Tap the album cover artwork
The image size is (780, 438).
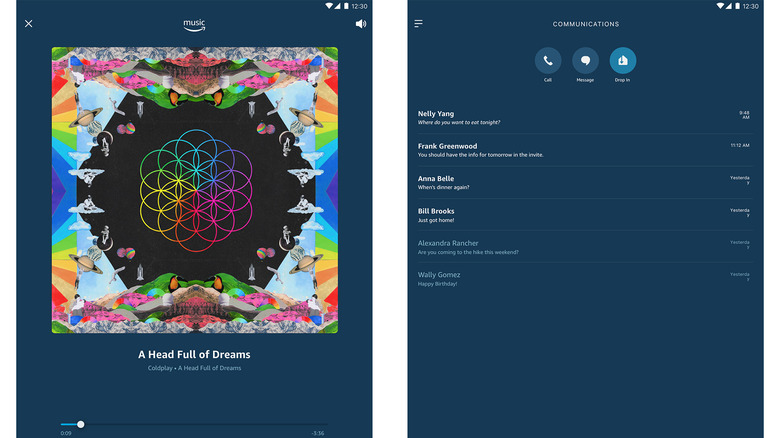[x=195, y=190]
